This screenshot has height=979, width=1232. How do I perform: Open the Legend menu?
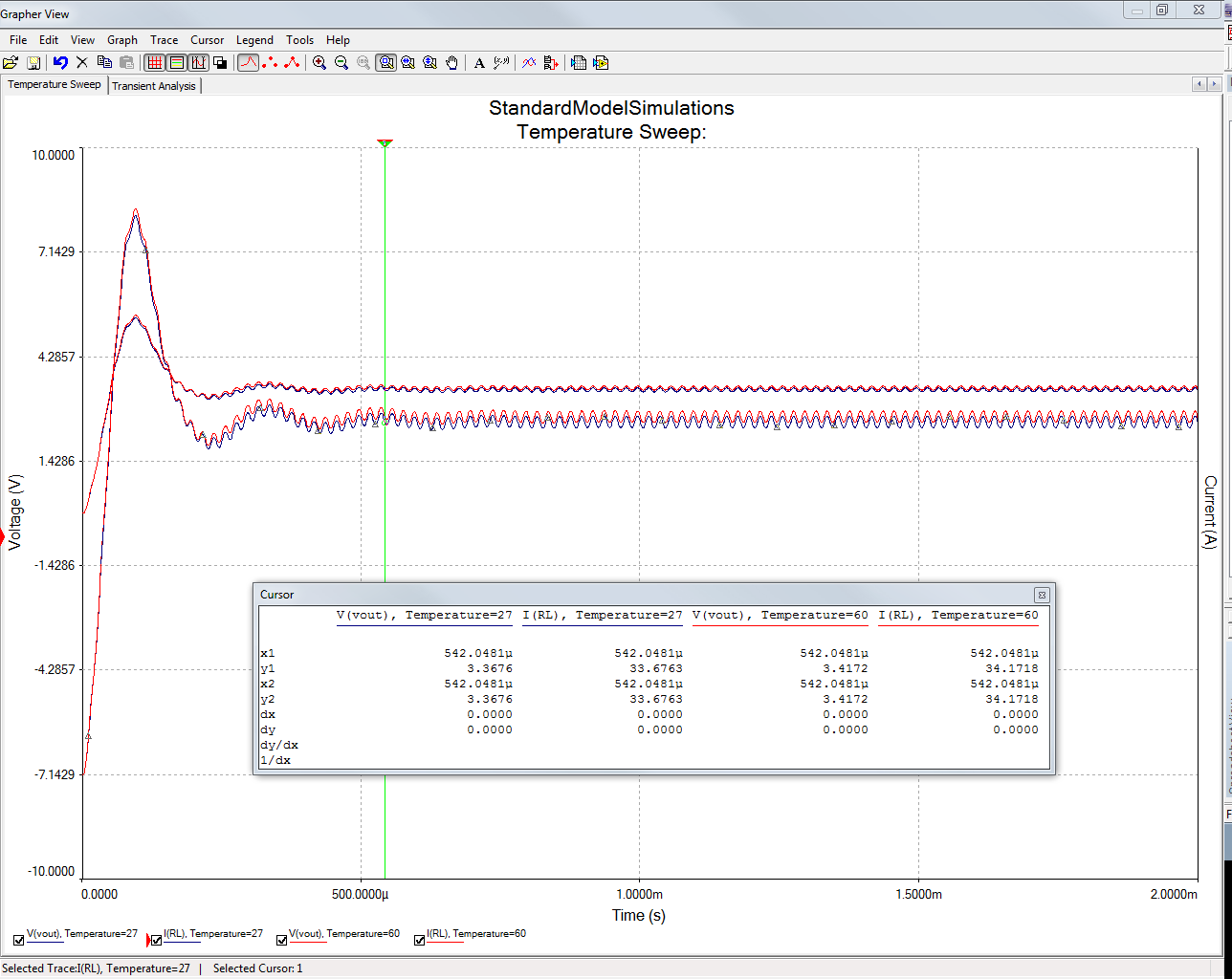pos(254,40)
